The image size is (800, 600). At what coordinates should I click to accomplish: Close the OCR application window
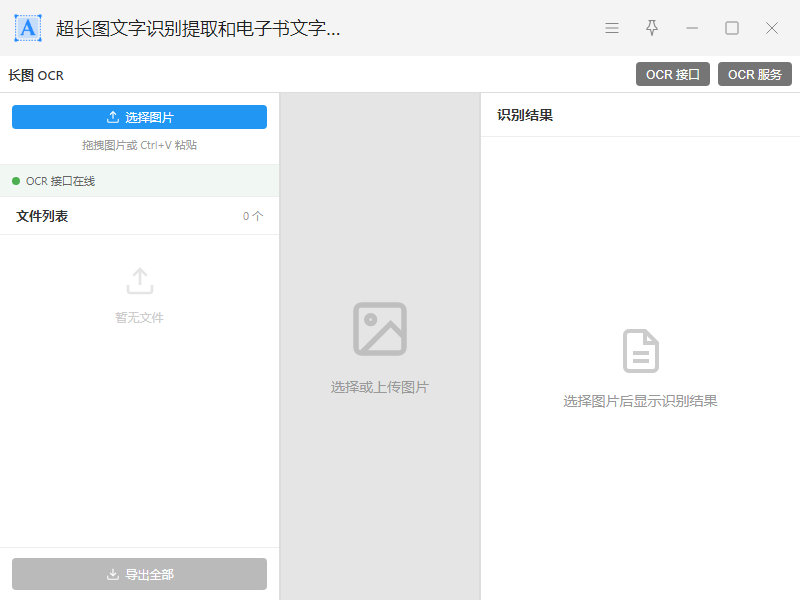[x=772, y=28]
